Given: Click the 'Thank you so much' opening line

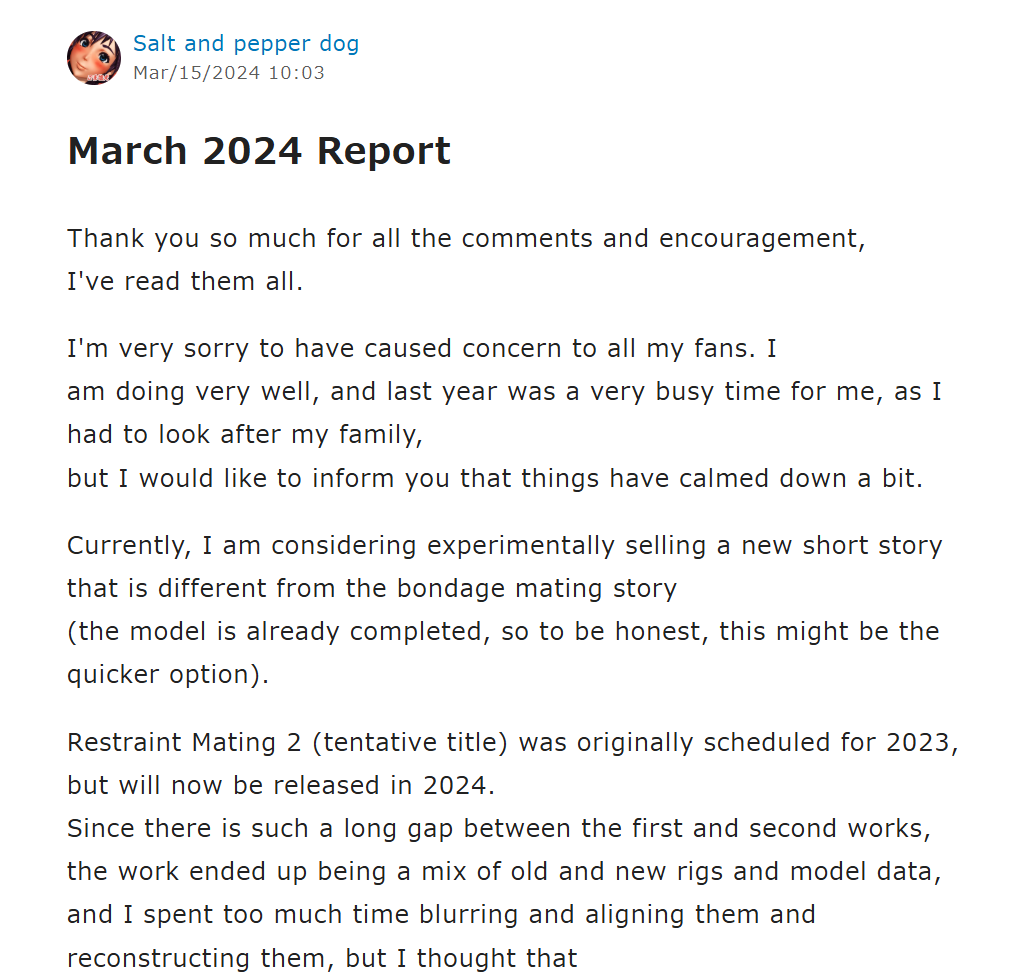Looking at the screenshot, I should tap(466, 239).
